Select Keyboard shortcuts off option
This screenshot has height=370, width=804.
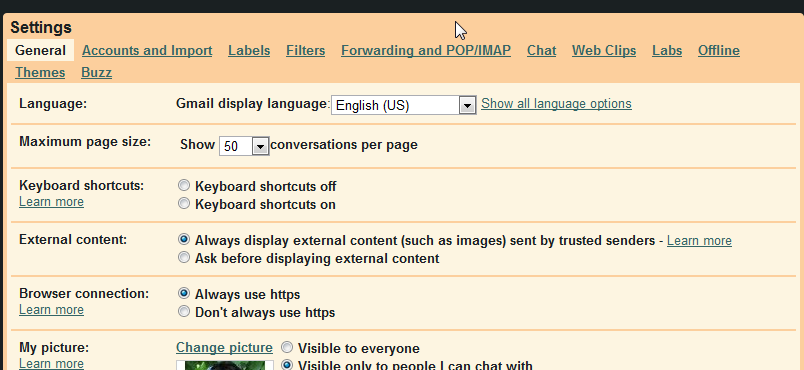[x=184, y=185]
